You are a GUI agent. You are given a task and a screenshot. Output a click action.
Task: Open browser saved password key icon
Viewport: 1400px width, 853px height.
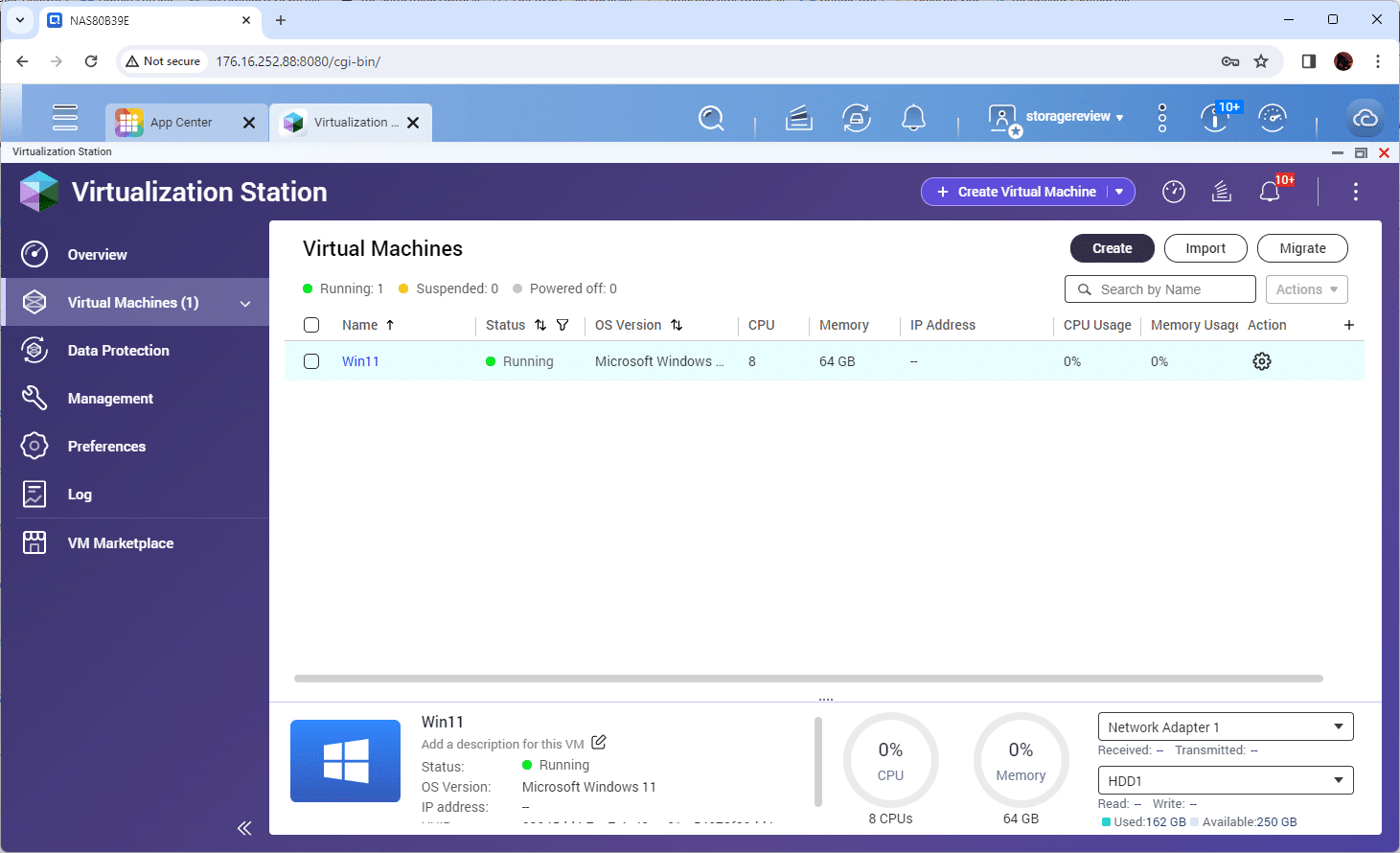click(x=1230, y=61)
